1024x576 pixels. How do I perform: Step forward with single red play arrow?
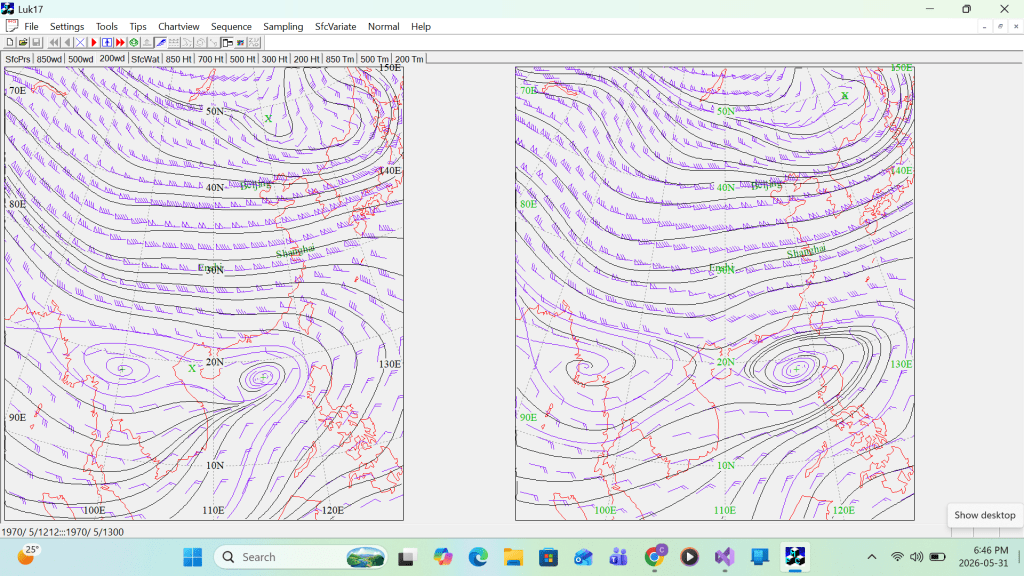point(94,42)
